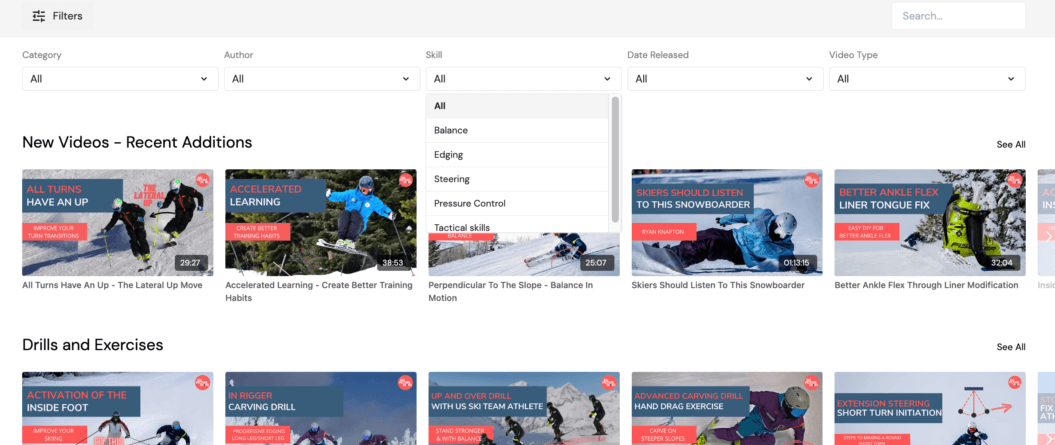Select All in the Skill list
This screenshot has height=445, width=1055.
(x=517, y=106)
